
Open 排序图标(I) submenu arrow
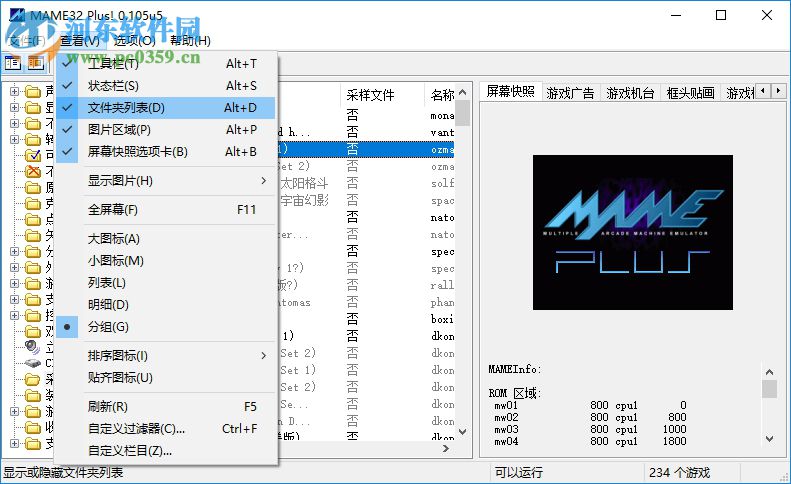(264, 356)
